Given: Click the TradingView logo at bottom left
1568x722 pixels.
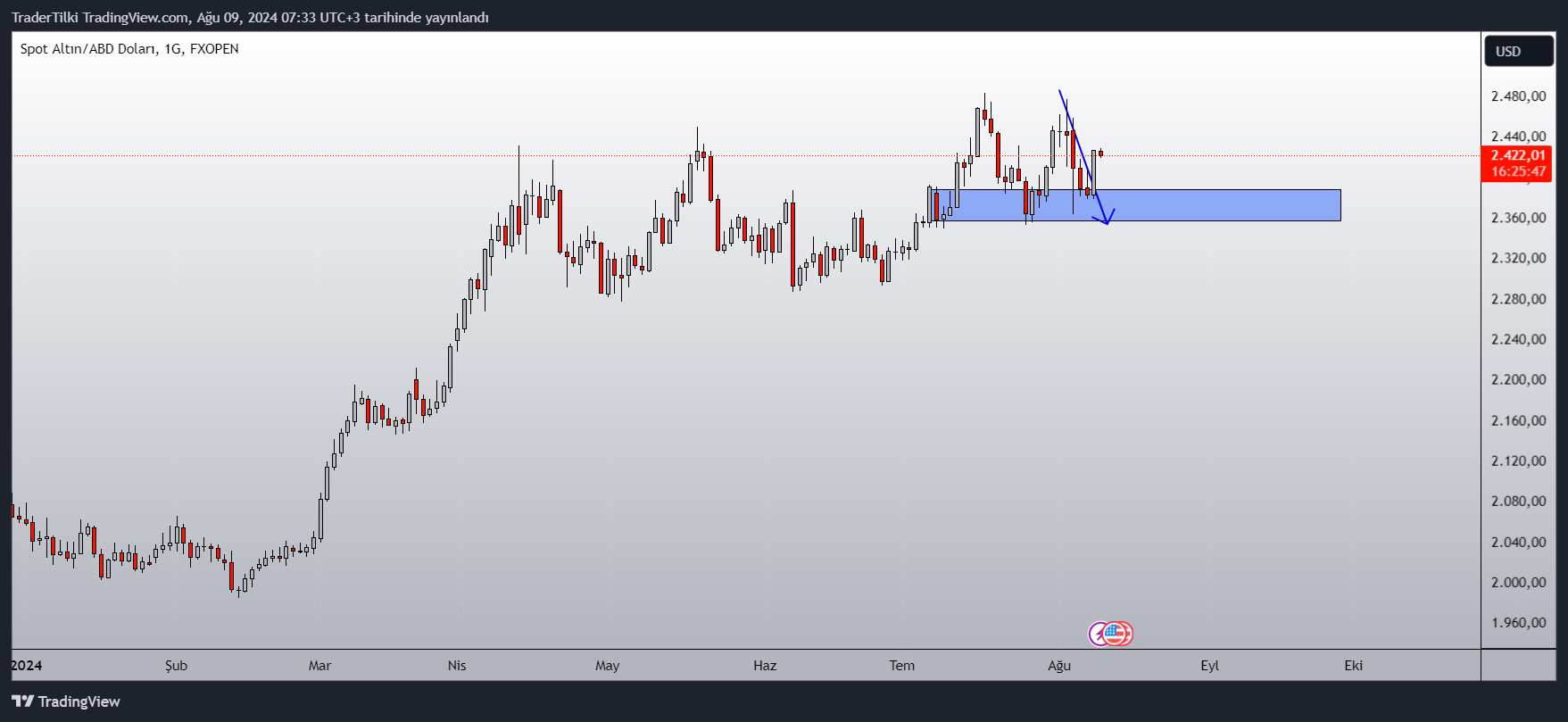Looking at the screenshot, I should pos(66,701).
